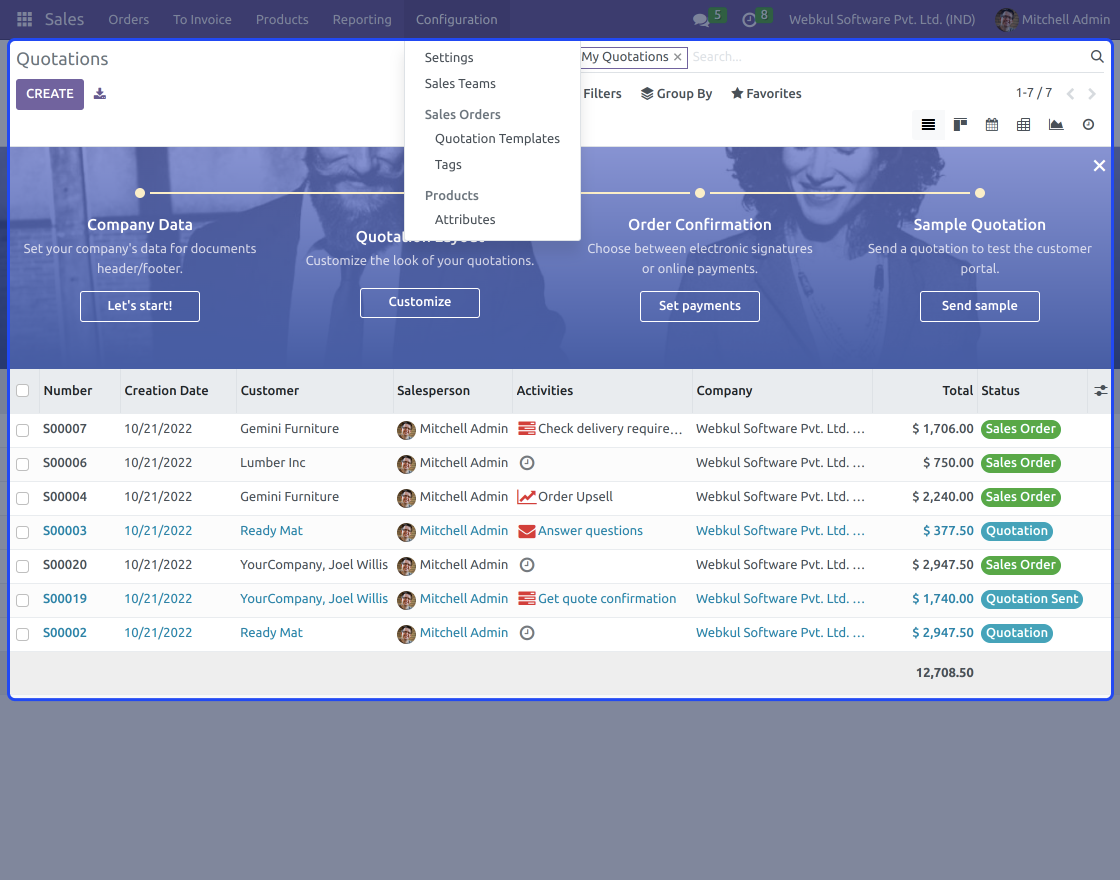The height and width of the screenshot is (880, 1120).
Task: Click the Set payments button
Action: [700, 306]
